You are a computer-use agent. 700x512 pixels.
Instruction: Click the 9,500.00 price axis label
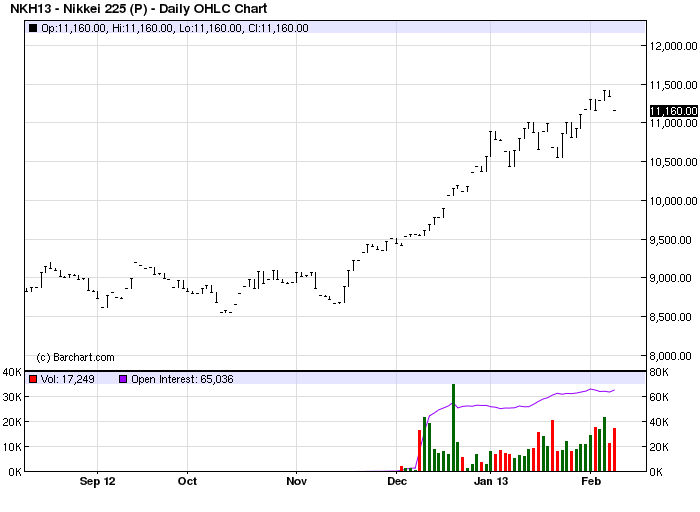(x=671, y=240)
